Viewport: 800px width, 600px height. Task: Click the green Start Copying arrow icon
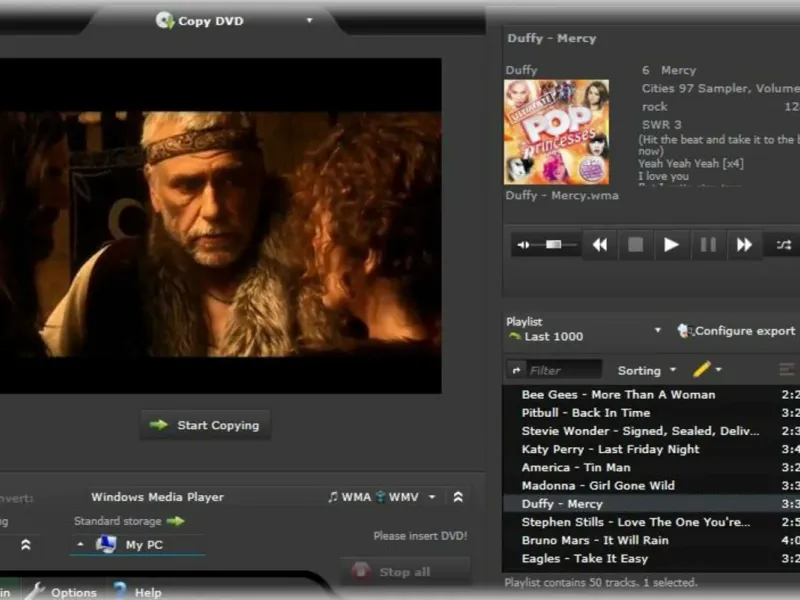tap(159, 424)
